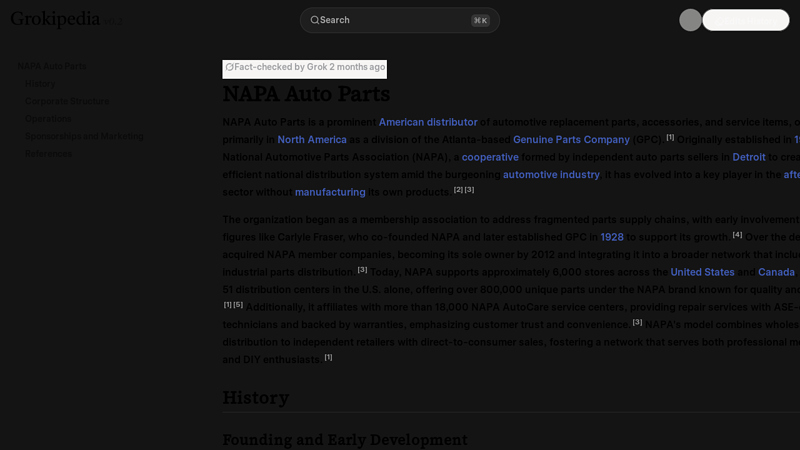Click the Grokipedia logo
This screenshot has height=450, width=800.
(56, 19)
